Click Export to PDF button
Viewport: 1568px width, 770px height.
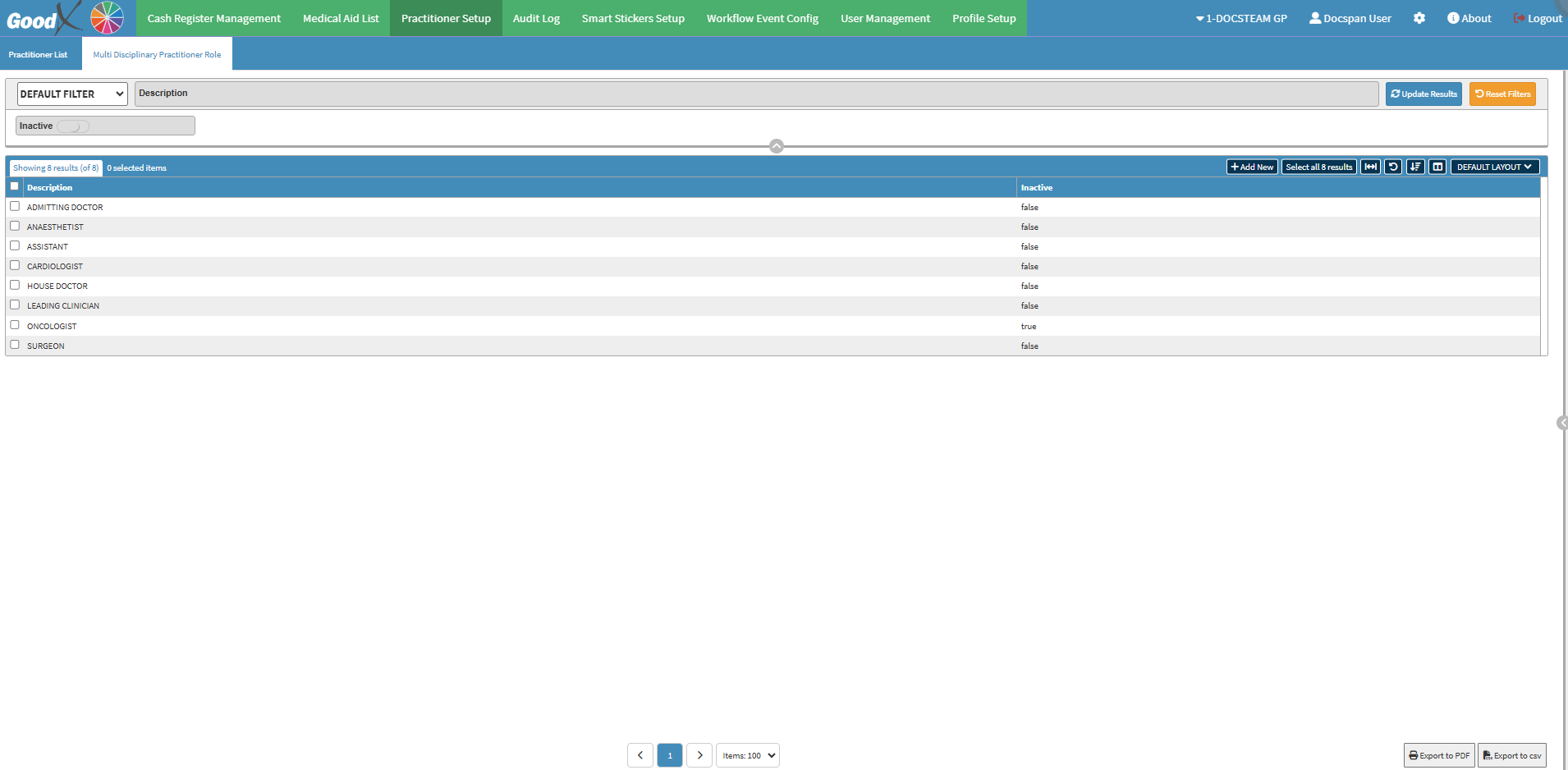point(1439,755)
